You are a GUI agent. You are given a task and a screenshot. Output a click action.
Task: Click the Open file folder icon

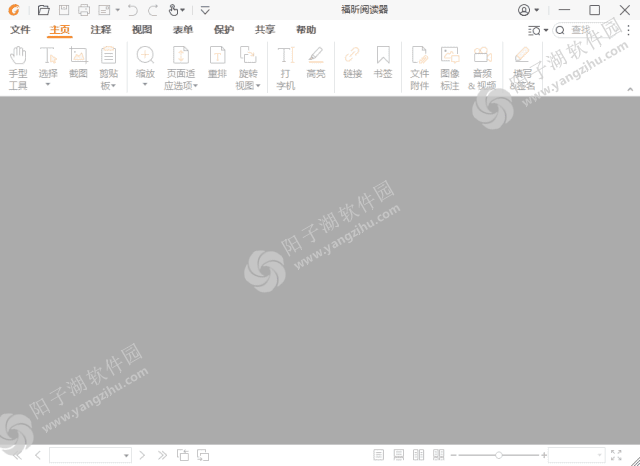click(x=44, y=10)
